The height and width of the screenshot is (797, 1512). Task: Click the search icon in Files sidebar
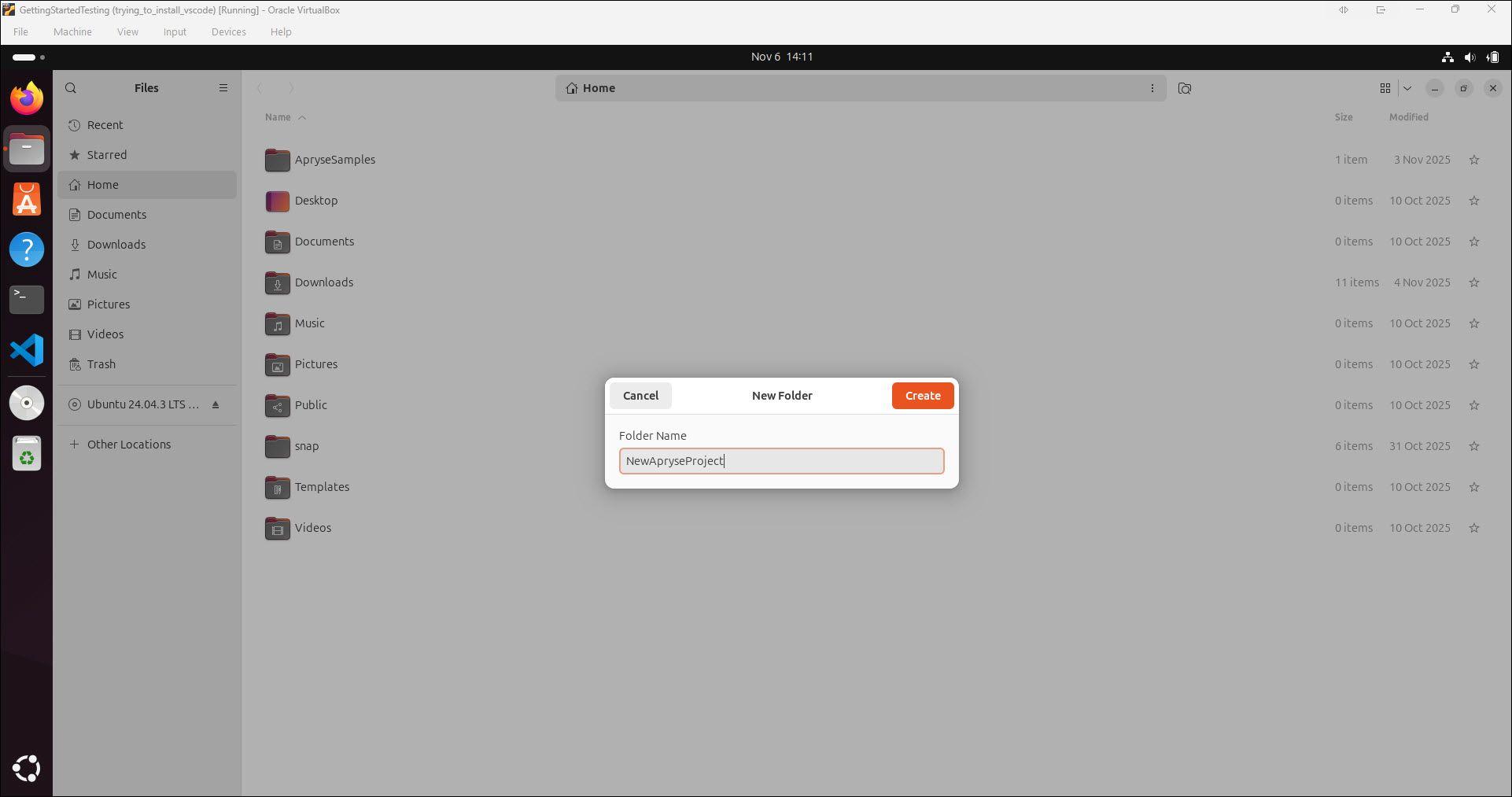(71, 88)
